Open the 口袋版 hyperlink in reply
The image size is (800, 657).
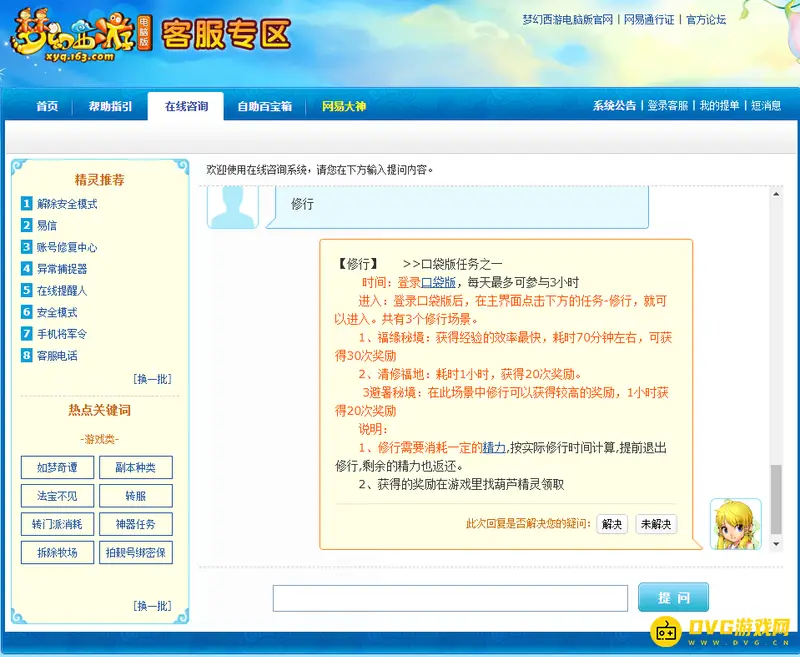pos(438,282)
